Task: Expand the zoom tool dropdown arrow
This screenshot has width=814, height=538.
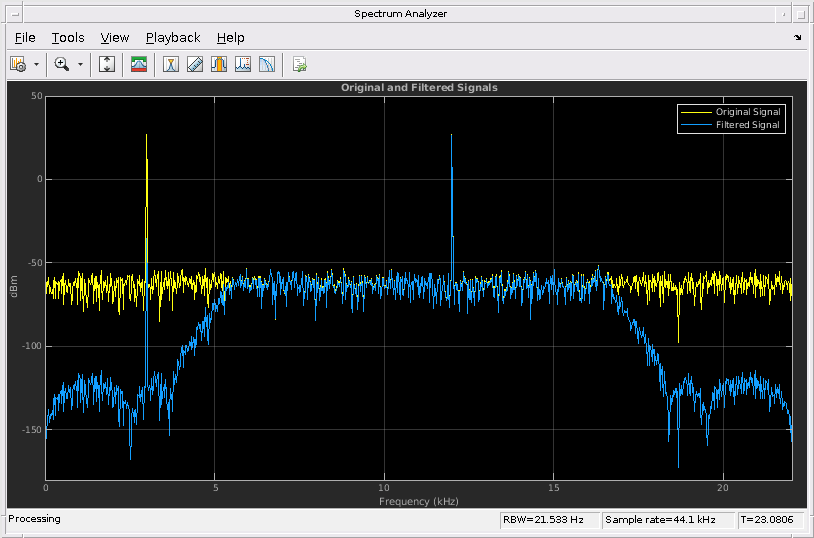Action: tap(80, 64)
